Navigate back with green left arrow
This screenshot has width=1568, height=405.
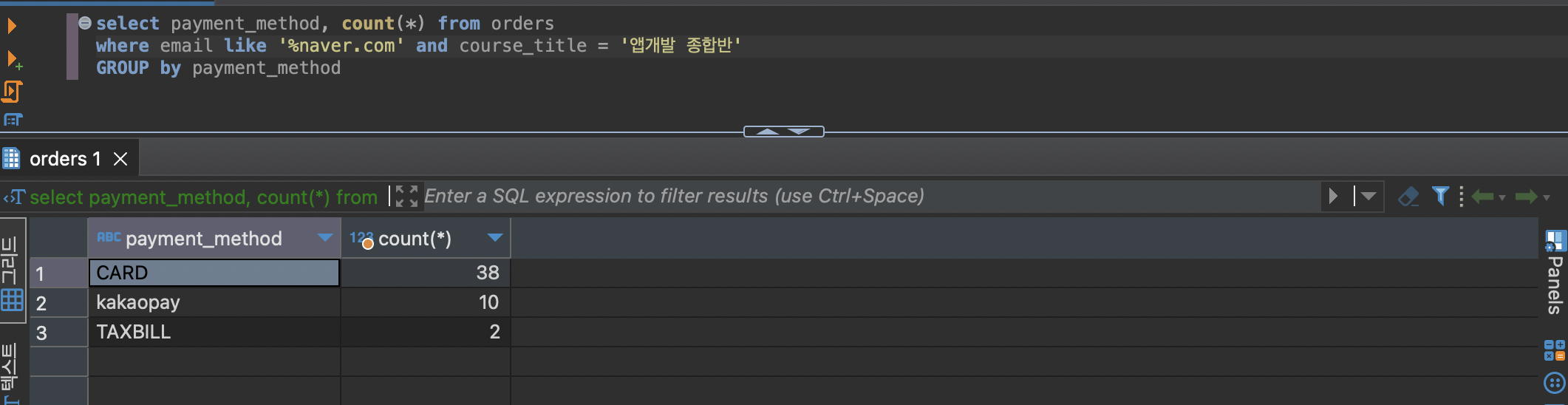coord(1482,197)
